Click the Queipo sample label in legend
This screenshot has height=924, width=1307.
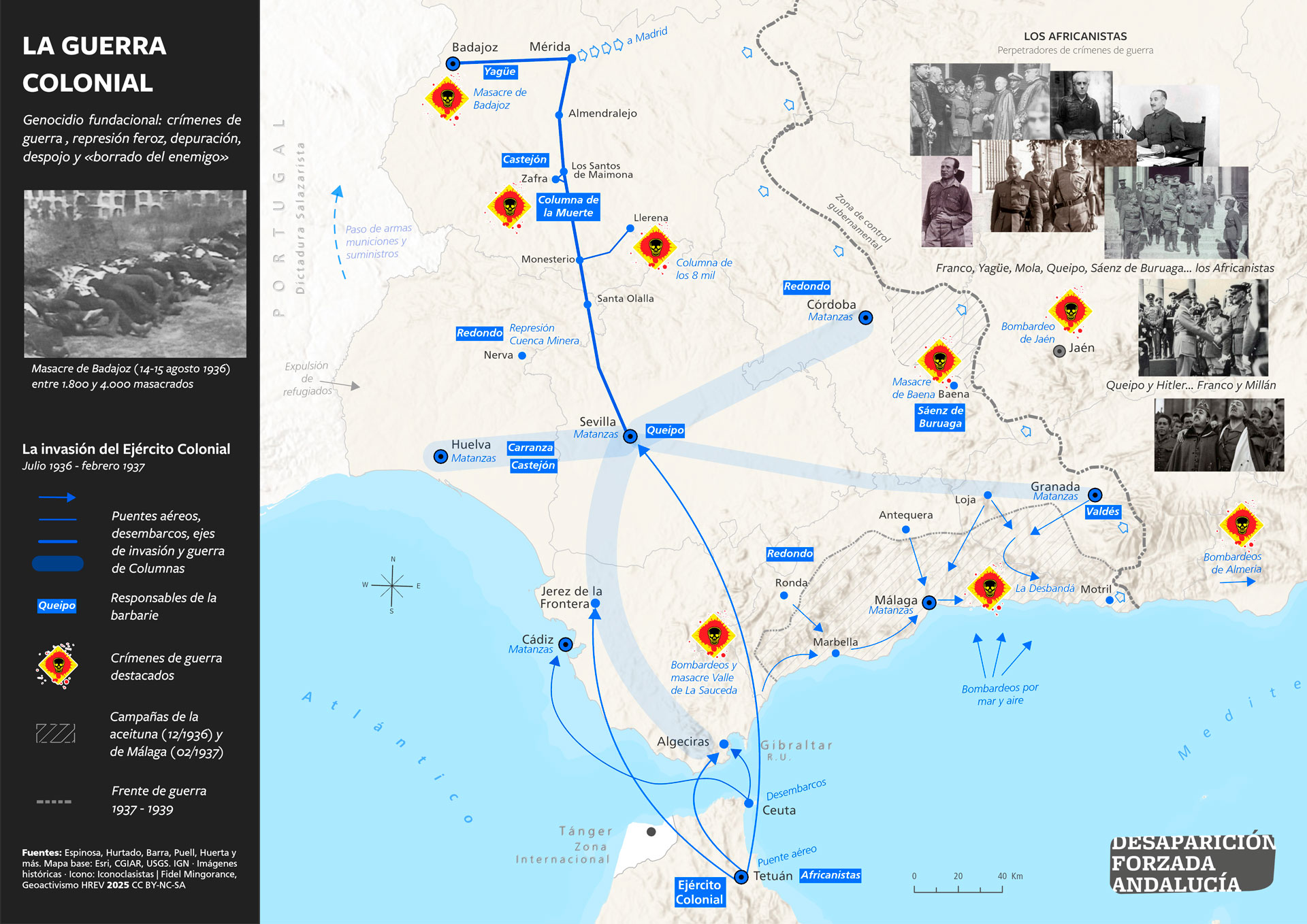[57, 606]
